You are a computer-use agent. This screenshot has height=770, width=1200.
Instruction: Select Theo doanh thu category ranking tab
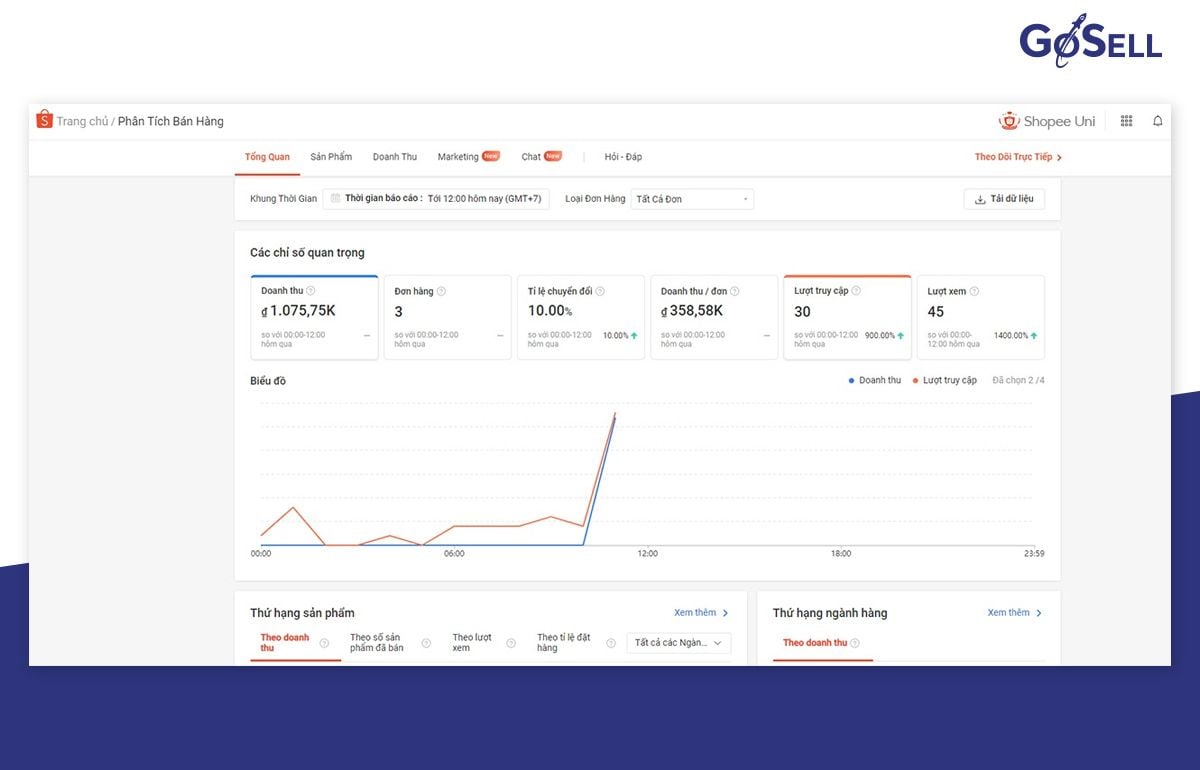(815, 643)
